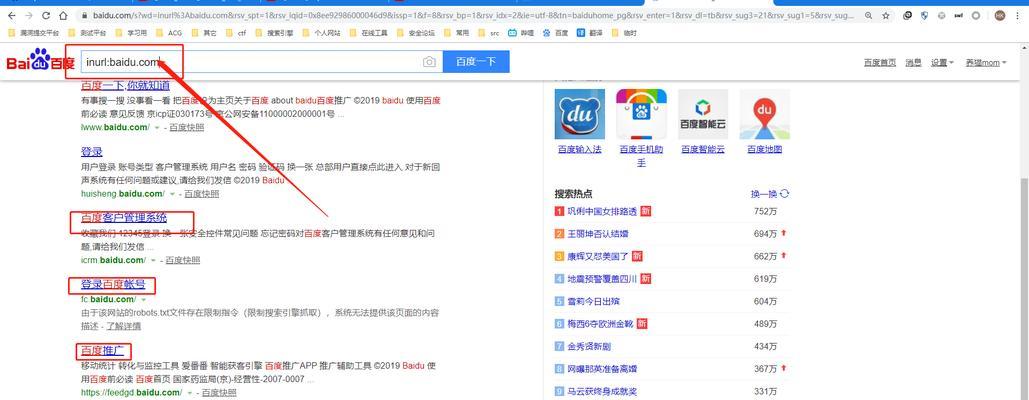Open the 百度推广 result title
Image resolution: width=1029 pixels, height=400 pixels.
click(x=102, y=351)
